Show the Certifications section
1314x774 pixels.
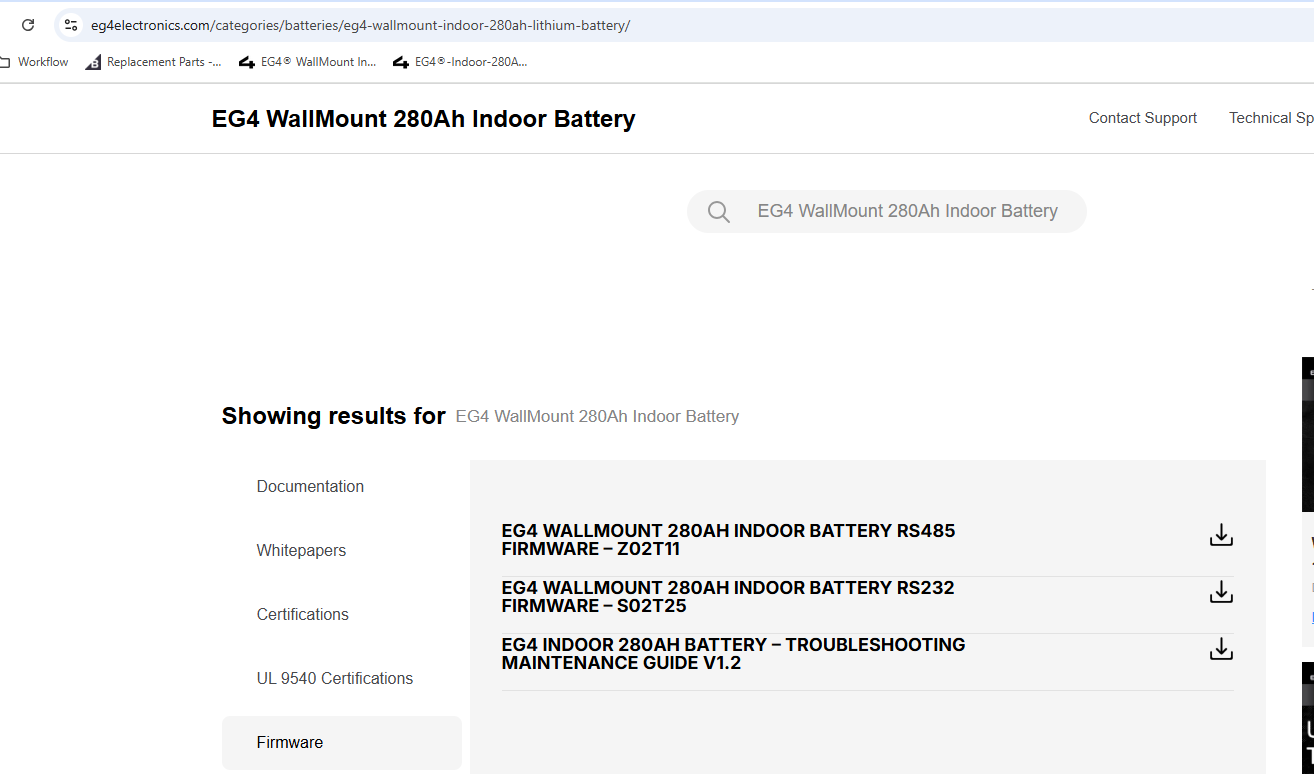click(x=302, y=614)
